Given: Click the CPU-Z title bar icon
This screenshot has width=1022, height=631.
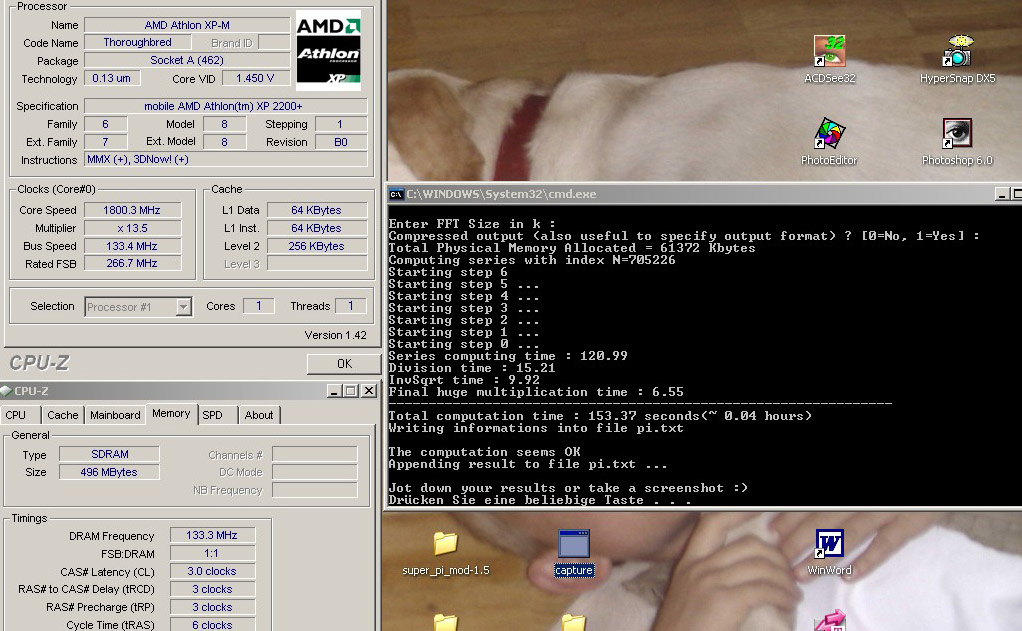Looking at the screenshot, I should point(7,391).
